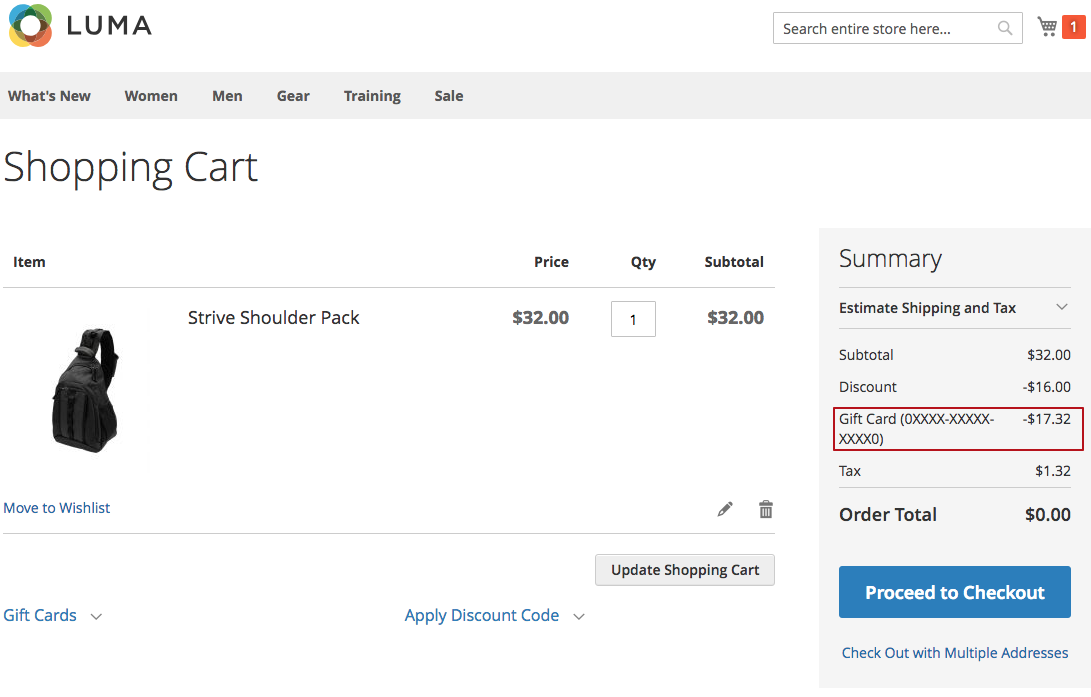This screenshot has width=1091, height=697.
Task: Open the Sale menu
Action: pos(449,96)
